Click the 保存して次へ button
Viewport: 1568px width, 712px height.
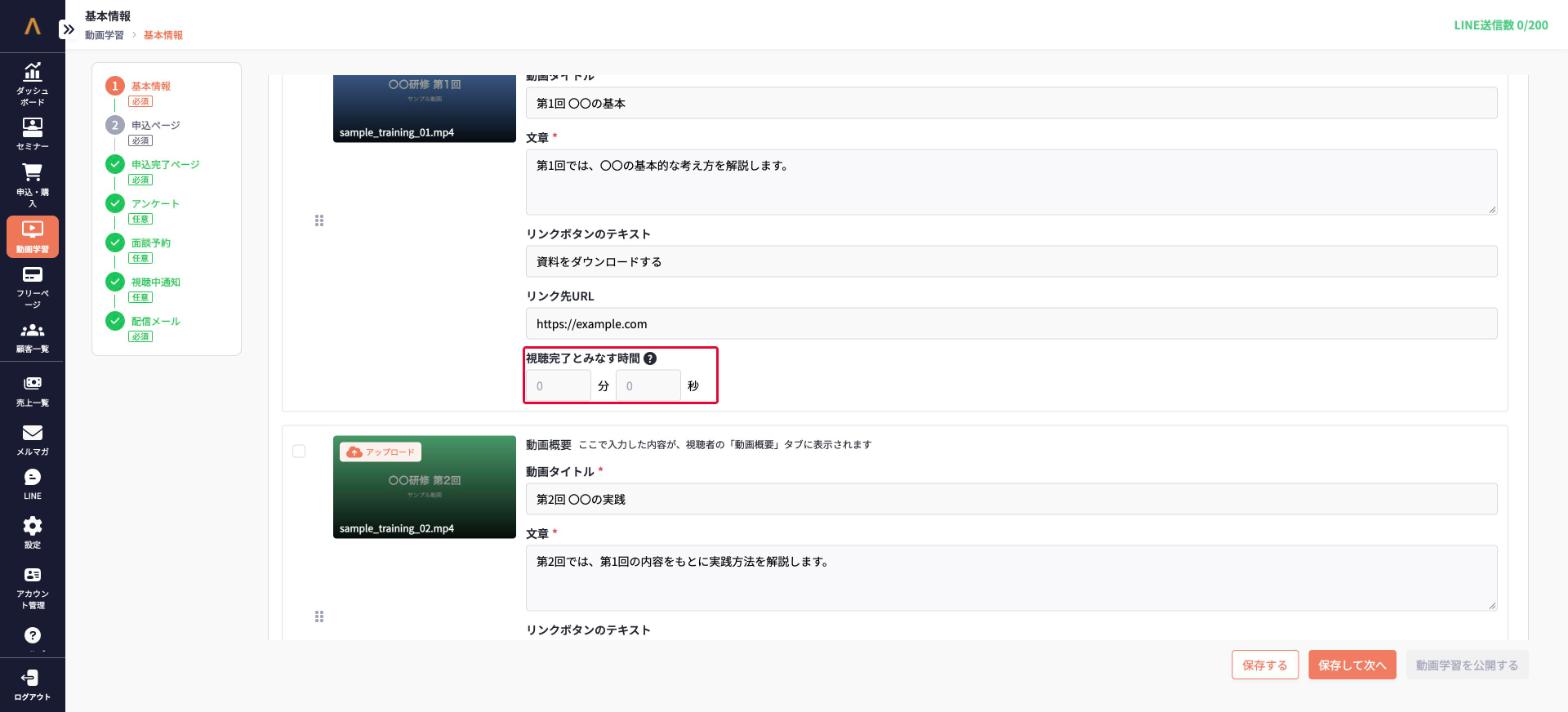(x=1352, y=665)
